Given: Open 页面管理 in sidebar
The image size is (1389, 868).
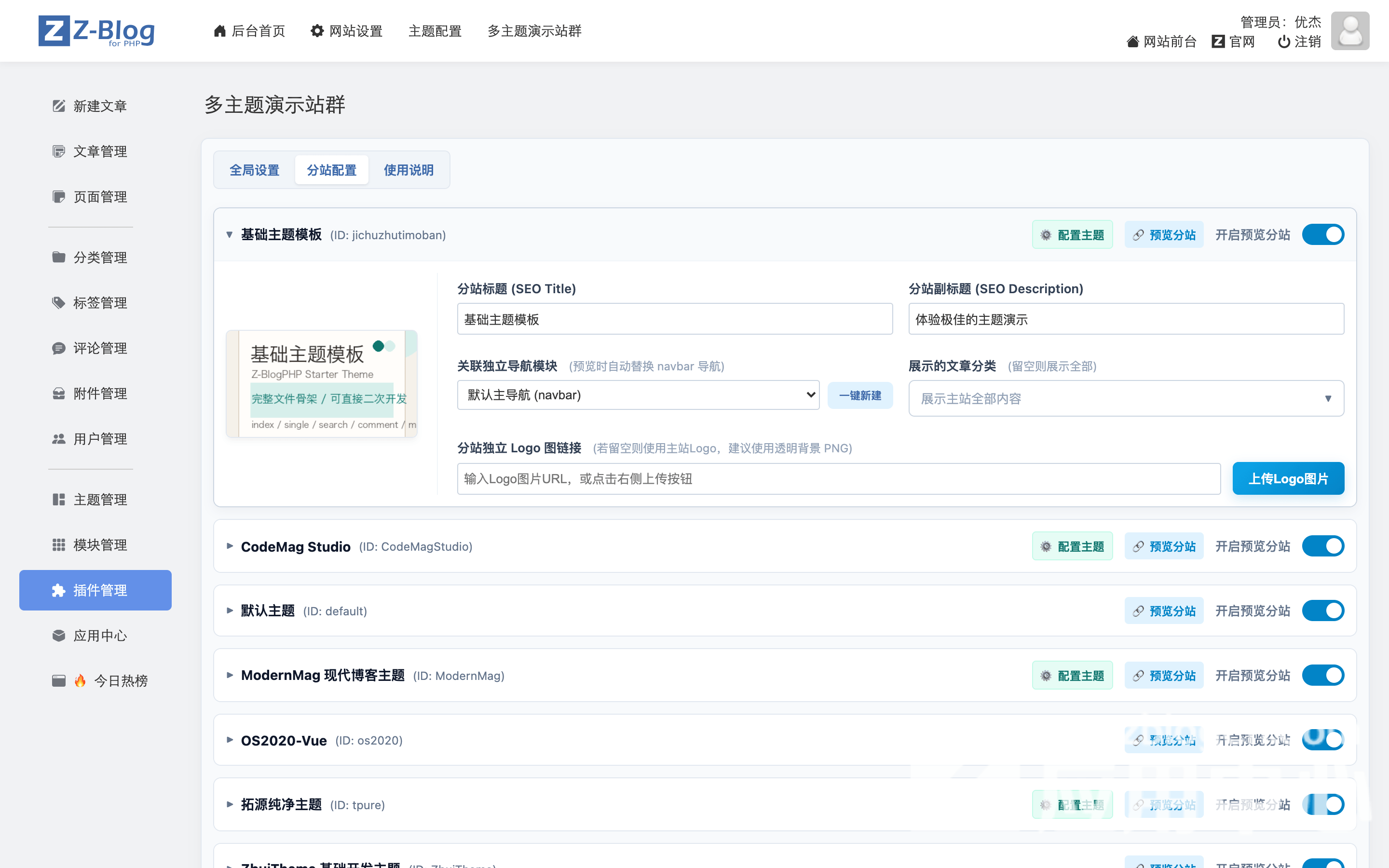Looking at the screenshot, I should tap(95, 197).
